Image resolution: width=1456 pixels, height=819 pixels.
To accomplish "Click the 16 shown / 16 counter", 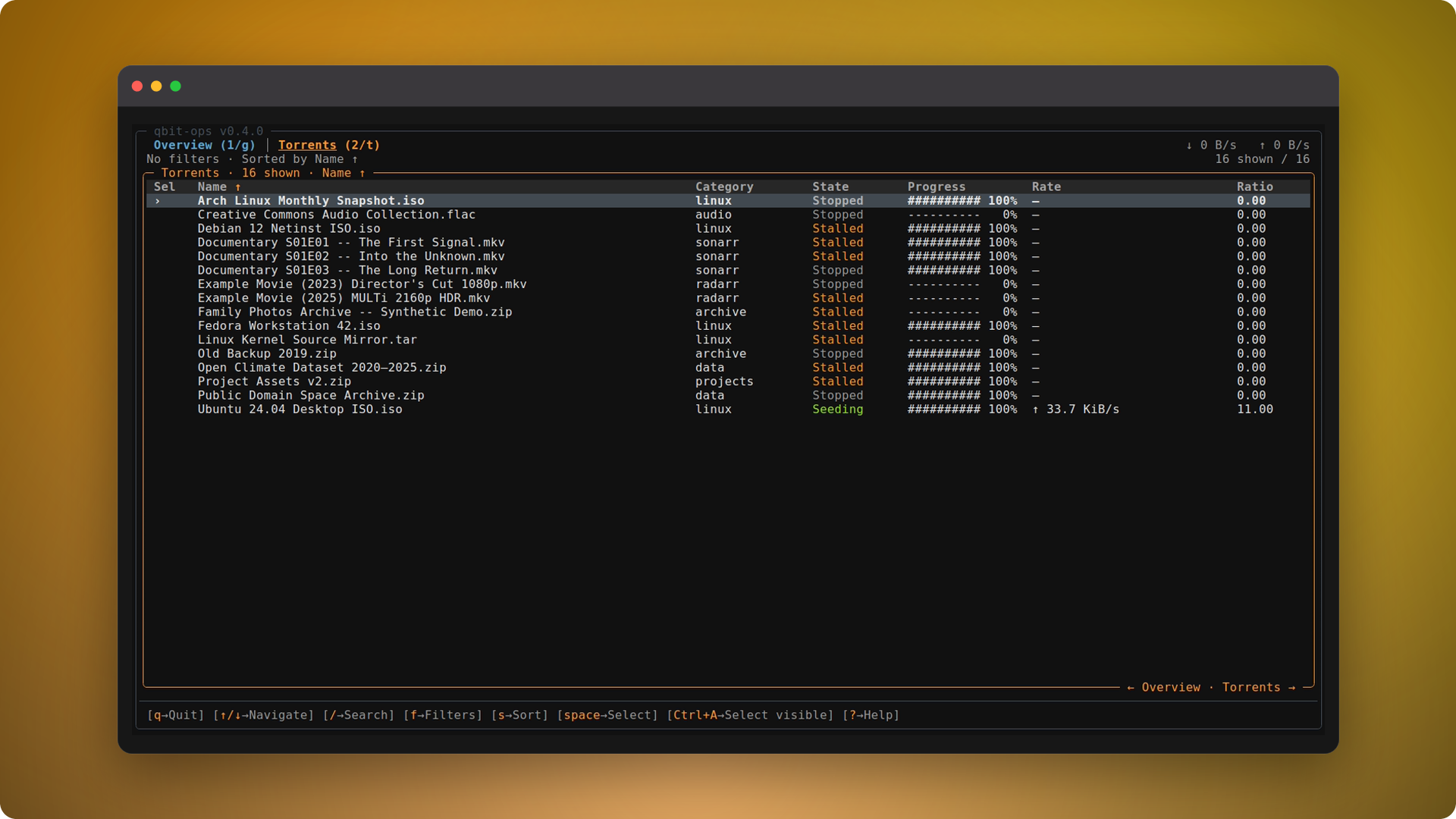I will [1263, 159].
